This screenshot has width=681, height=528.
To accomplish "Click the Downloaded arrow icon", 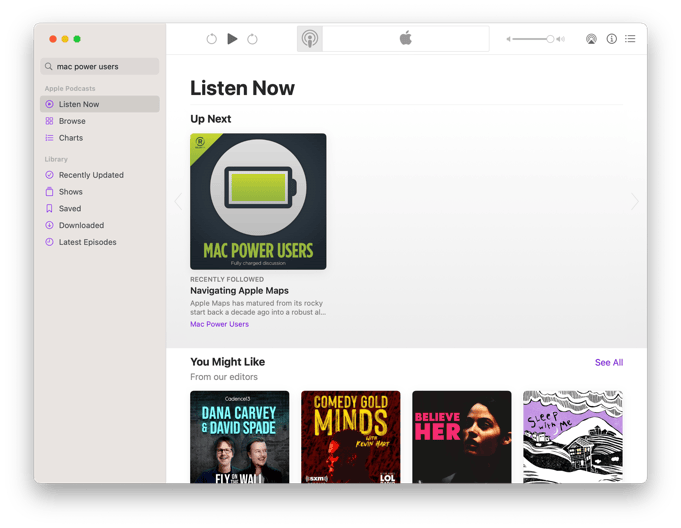I will (x=50, y=225).
